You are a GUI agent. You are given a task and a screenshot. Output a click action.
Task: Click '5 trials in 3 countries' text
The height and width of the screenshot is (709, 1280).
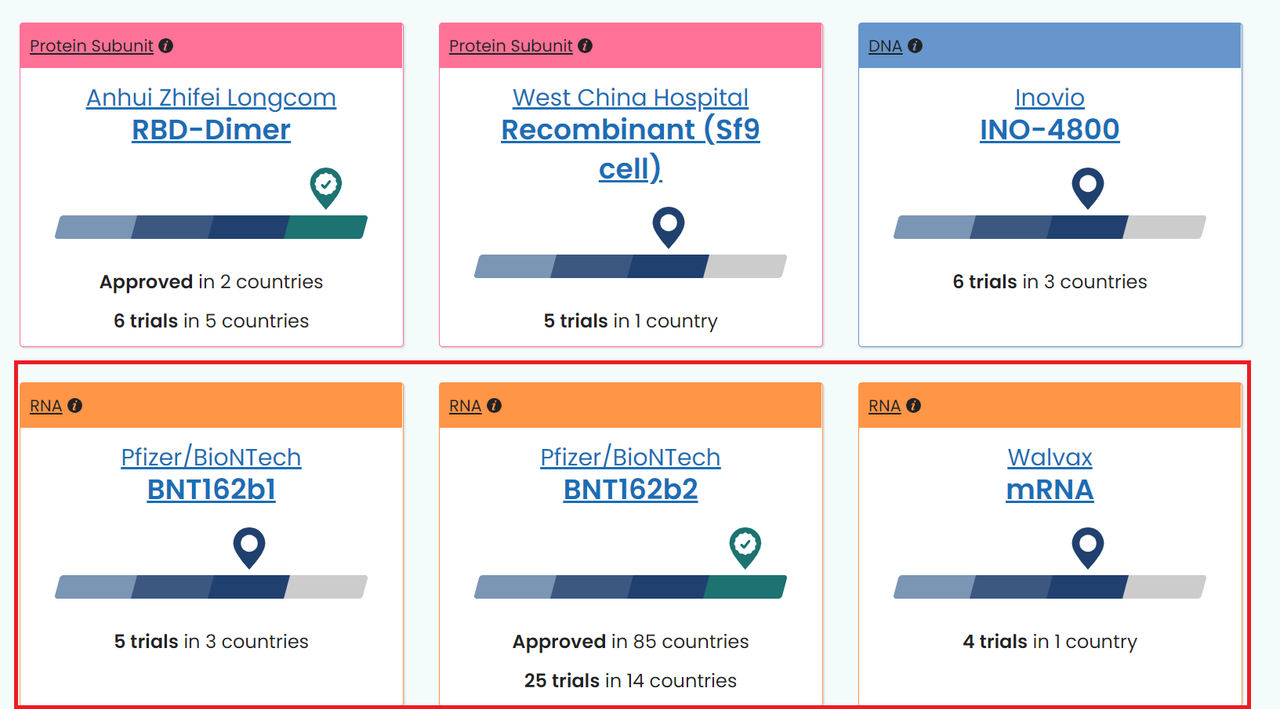(x=211, y=642)
